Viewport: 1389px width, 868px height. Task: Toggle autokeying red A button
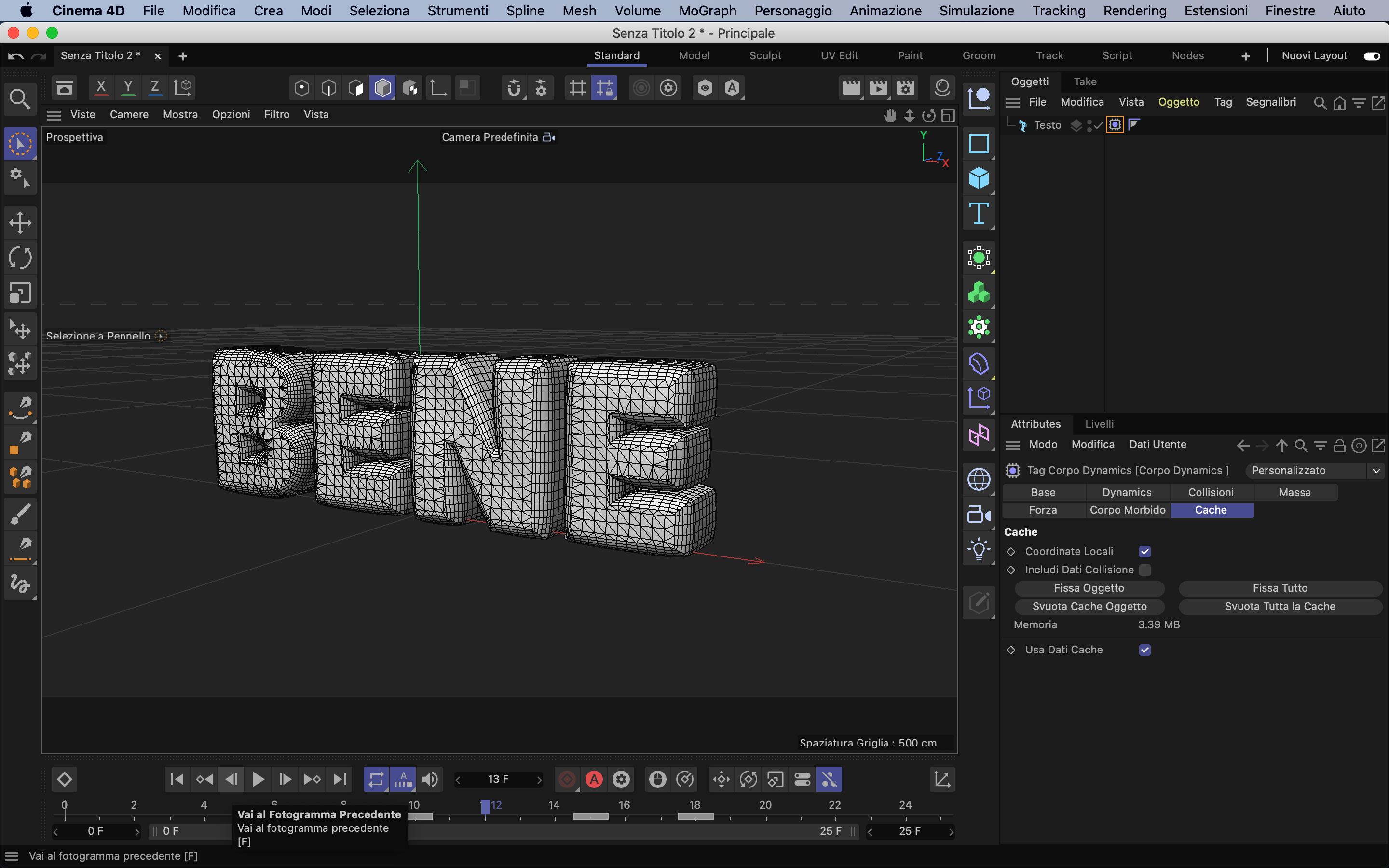[x=594, y=780]
